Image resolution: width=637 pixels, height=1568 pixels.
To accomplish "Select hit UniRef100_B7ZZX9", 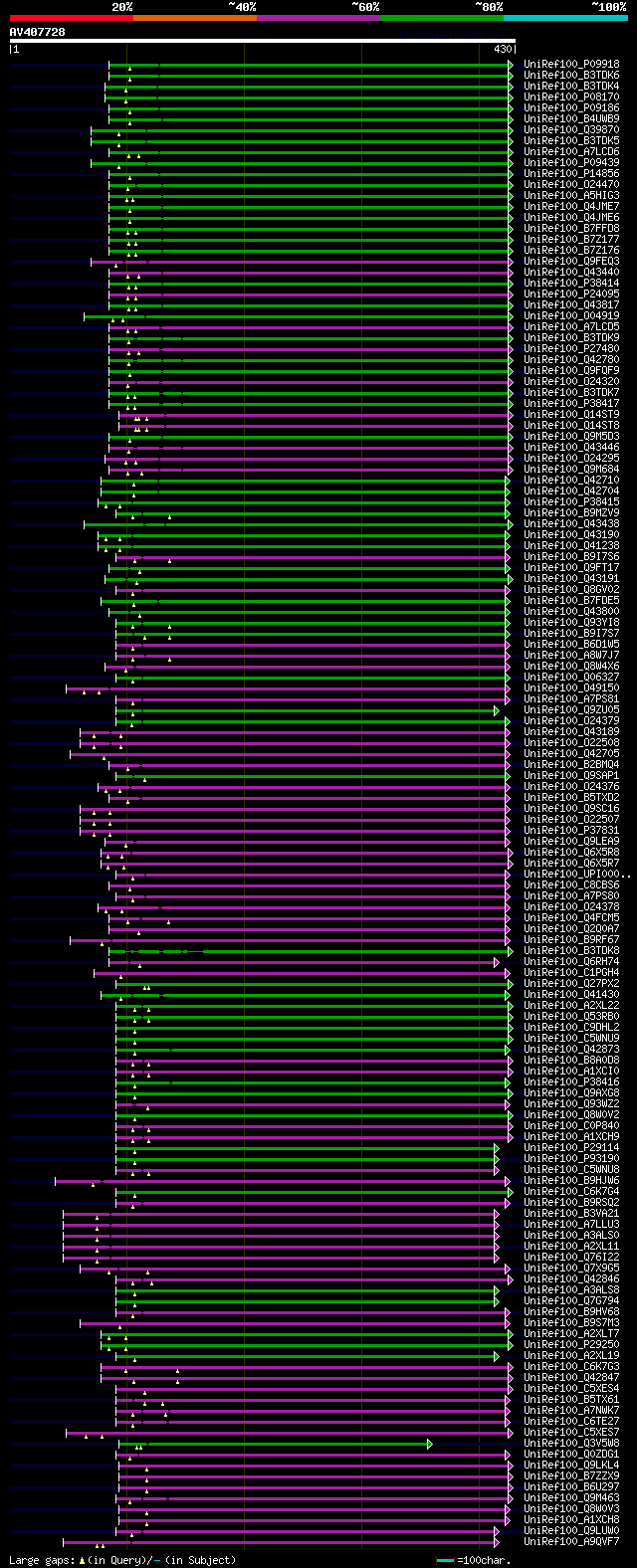I will [571, 1475].
